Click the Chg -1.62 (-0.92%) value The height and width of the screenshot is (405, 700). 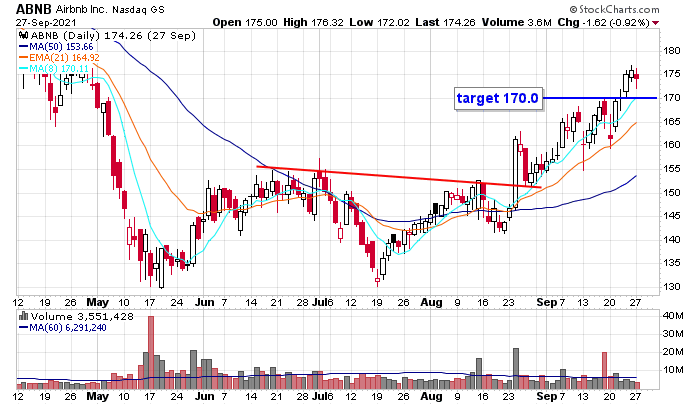[x=604, y=22]
